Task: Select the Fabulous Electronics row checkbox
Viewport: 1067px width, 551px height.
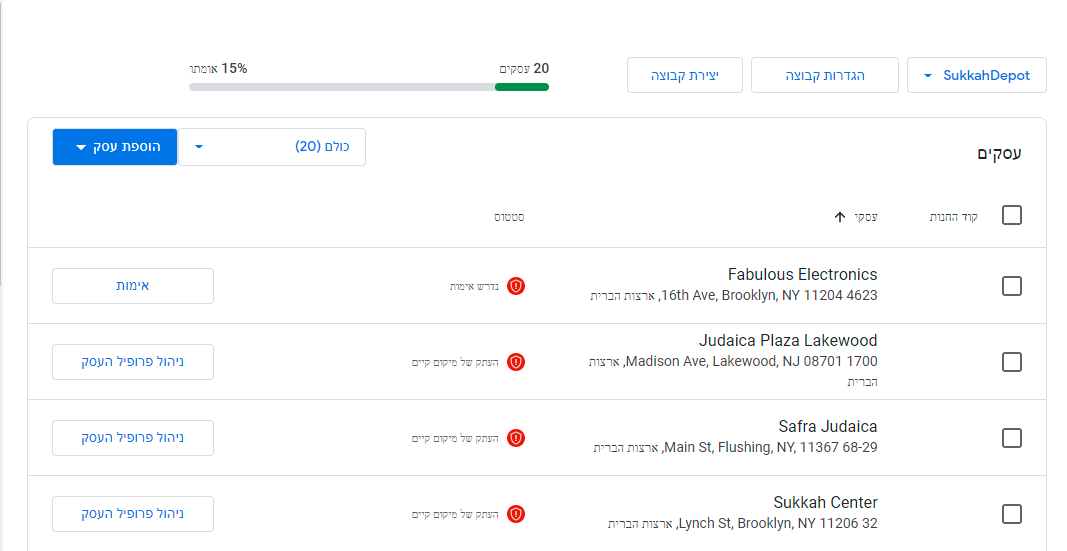Action: [x=1011, y=286]
